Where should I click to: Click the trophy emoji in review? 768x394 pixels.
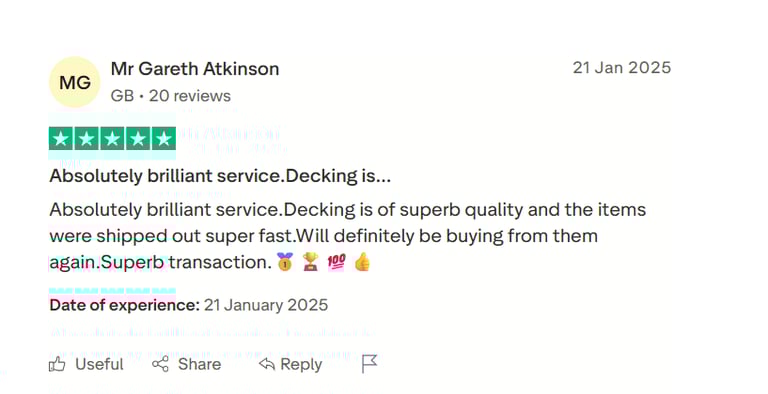coord(311,262)
